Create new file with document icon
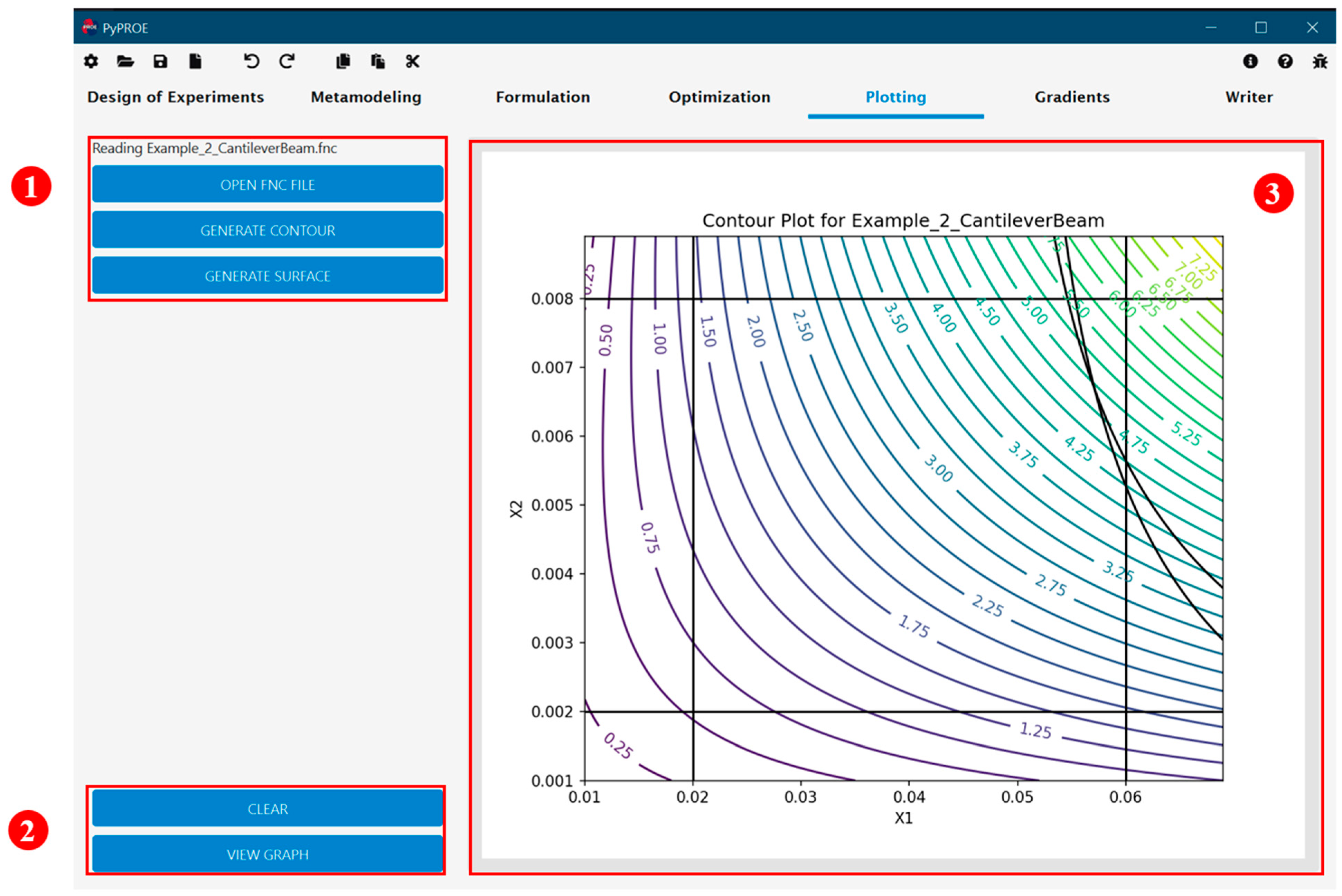This screenshot has width=1342, height=896. coord(195,61)
